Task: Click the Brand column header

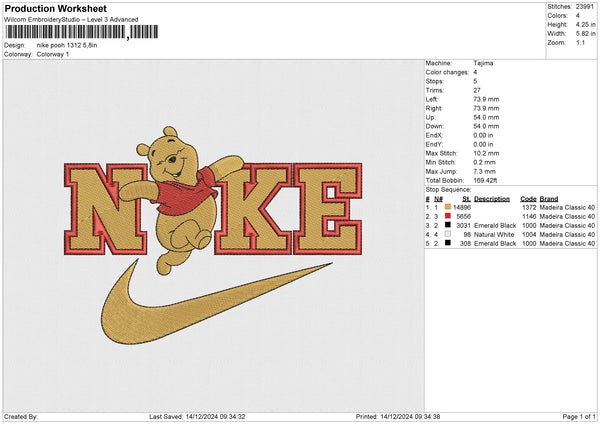Action: tap(549, 199)
